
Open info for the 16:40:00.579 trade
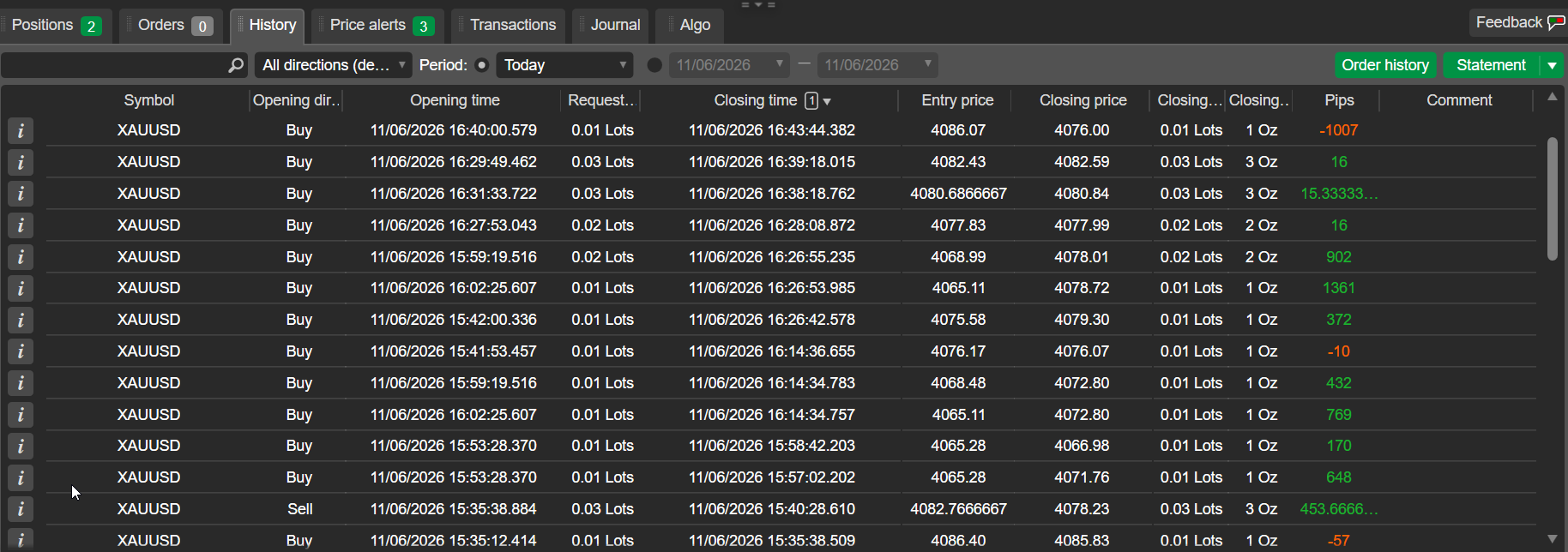(21, 130)
